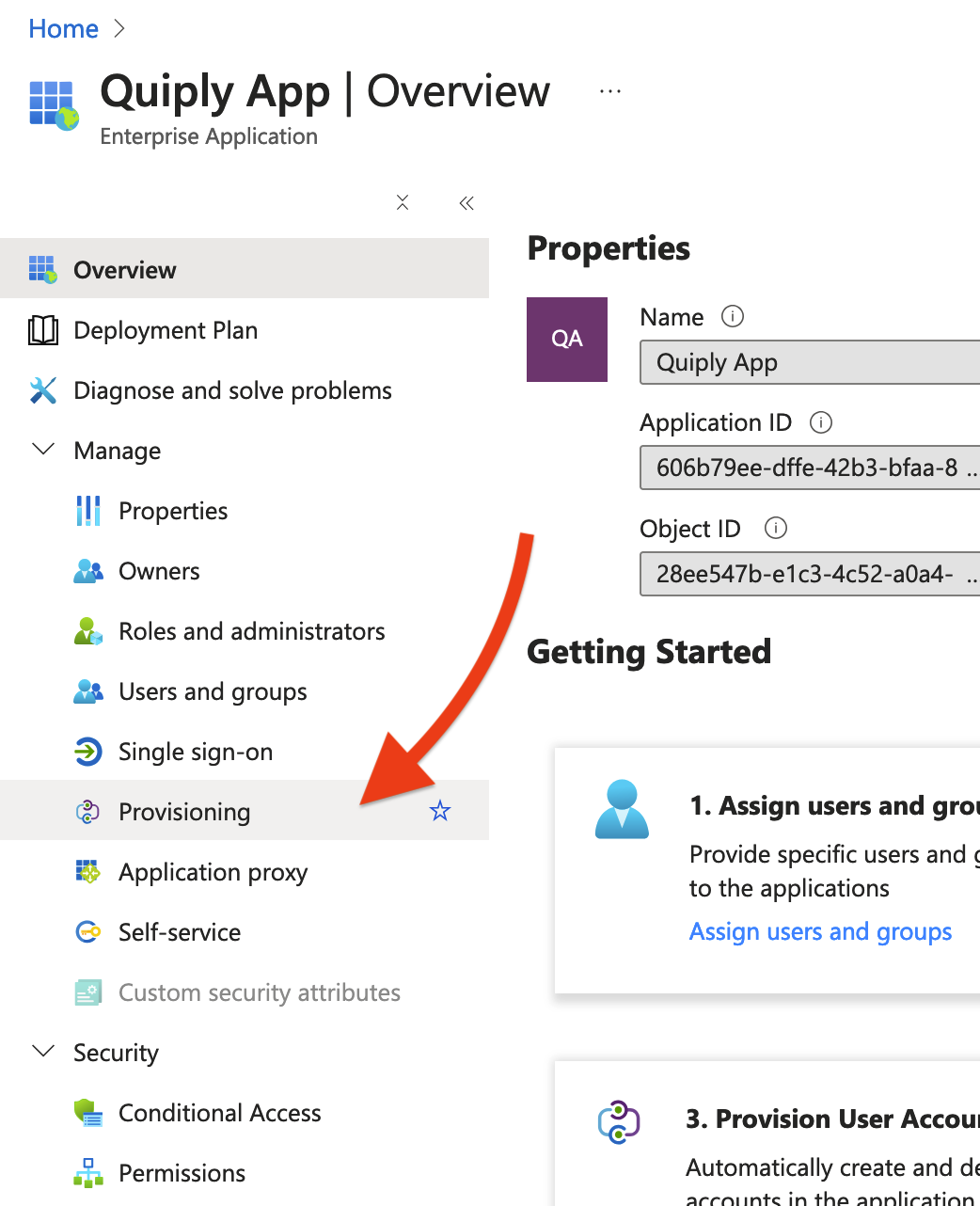Image resolution: width=980 pixels, height=1206 pixels.
Task: Click the Single sign-on arrow icon
Action: coord(88,752)
